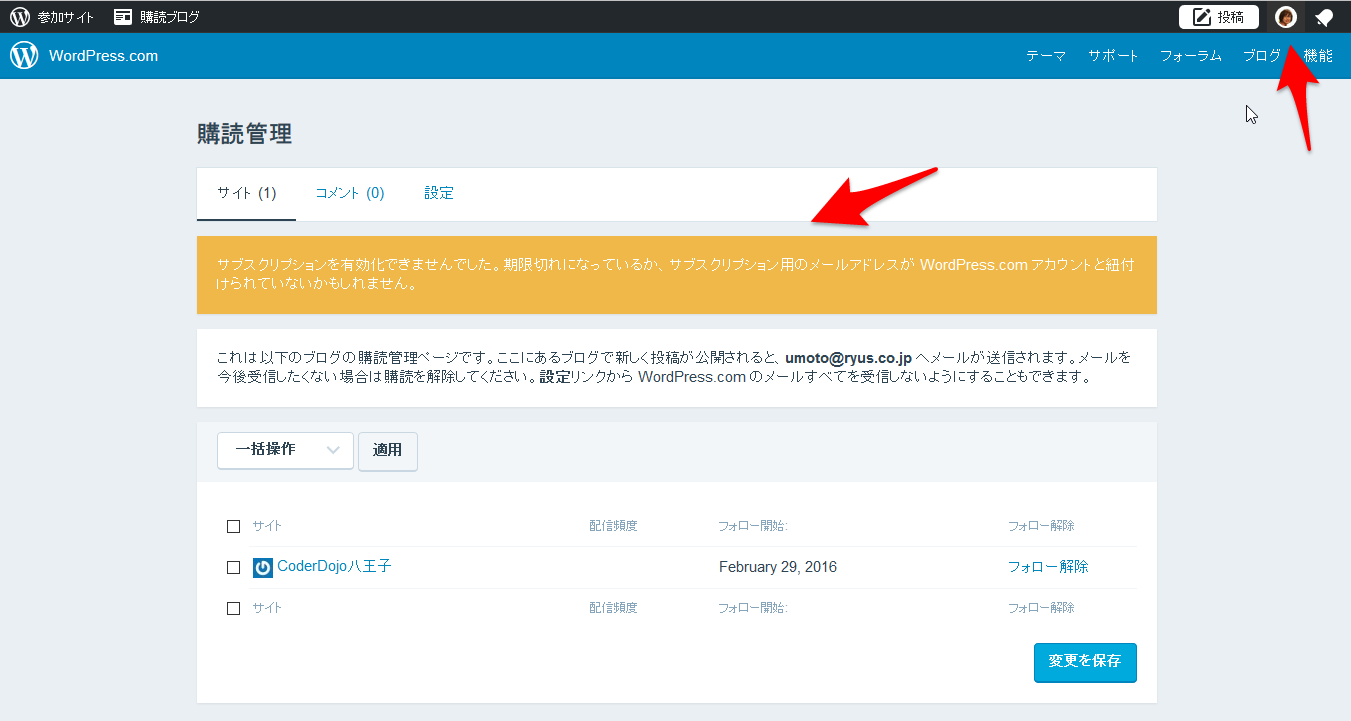Screen dimensions: 1351x721
Task: Click the 参加サイト label in admin bar
Action: click(66, 17)
